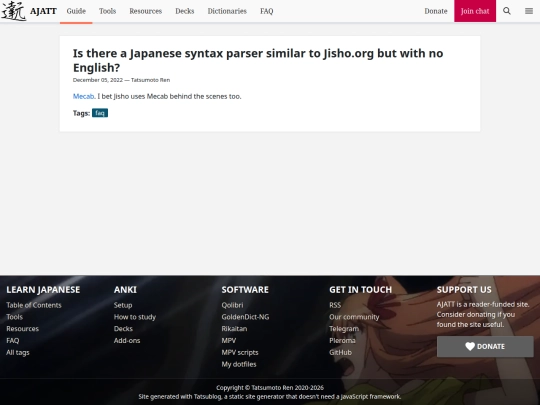The height and width of the screenshot is (405, 540).
Task: Open Add-ons footer link
Action: pos(127,341)
